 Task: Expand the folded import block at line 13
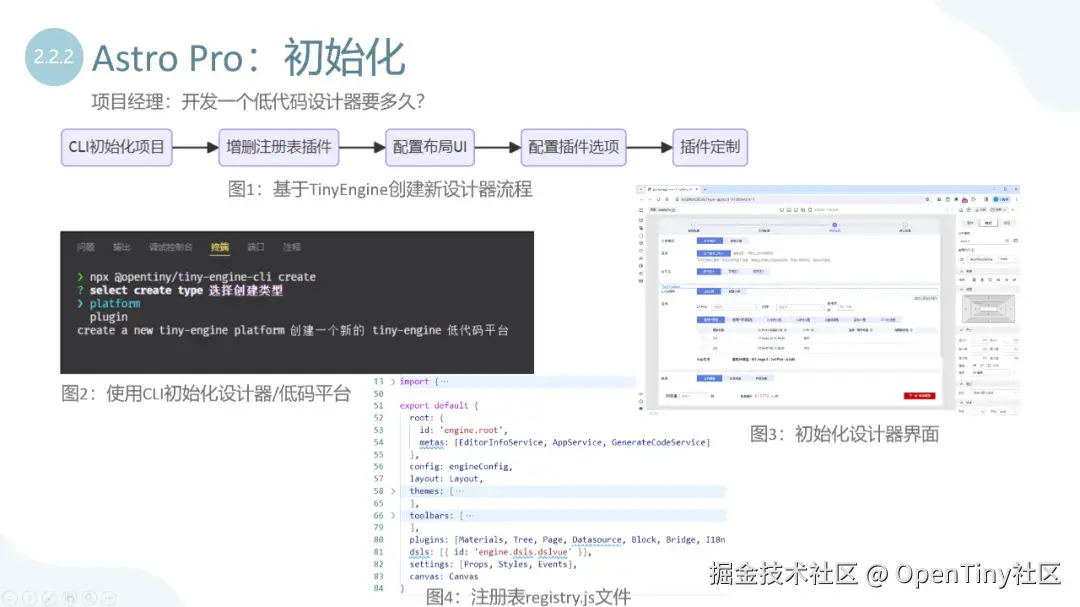point(393,382)
